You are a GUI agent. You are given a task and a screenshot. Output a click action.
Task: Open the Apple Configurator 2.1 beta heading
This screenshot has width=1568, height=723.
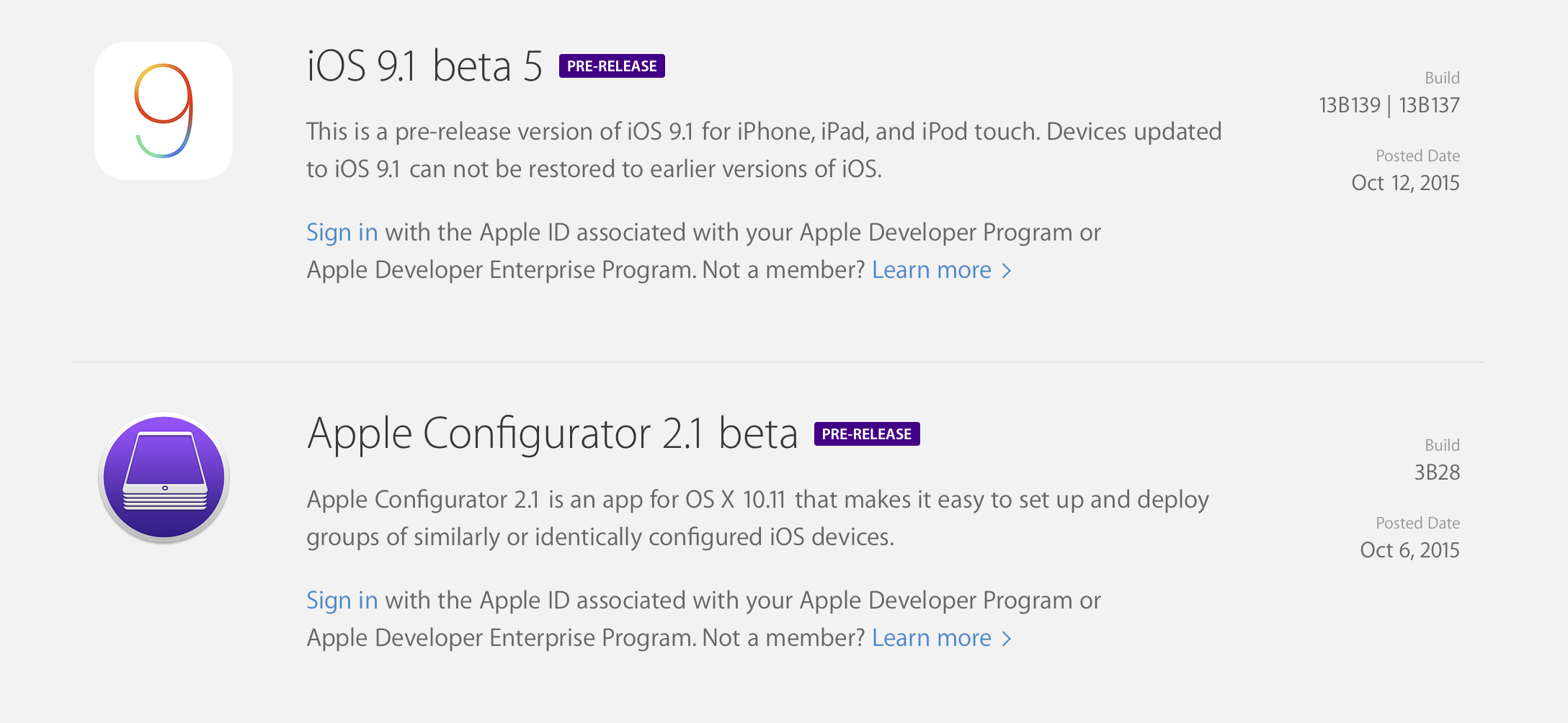tap(552, 434)
